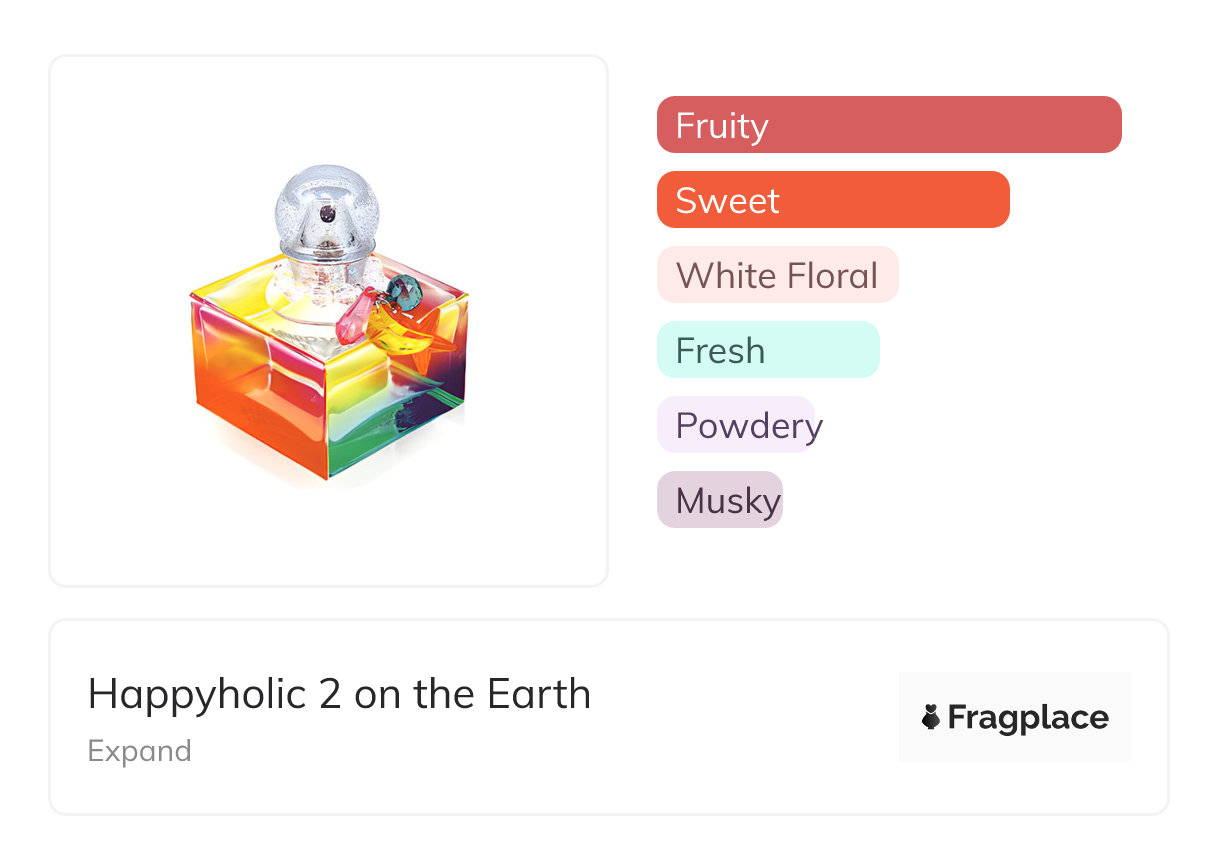Click the globe-shaped perfume bottle cap
1218x864 pixels.
(x=323, y=207)
